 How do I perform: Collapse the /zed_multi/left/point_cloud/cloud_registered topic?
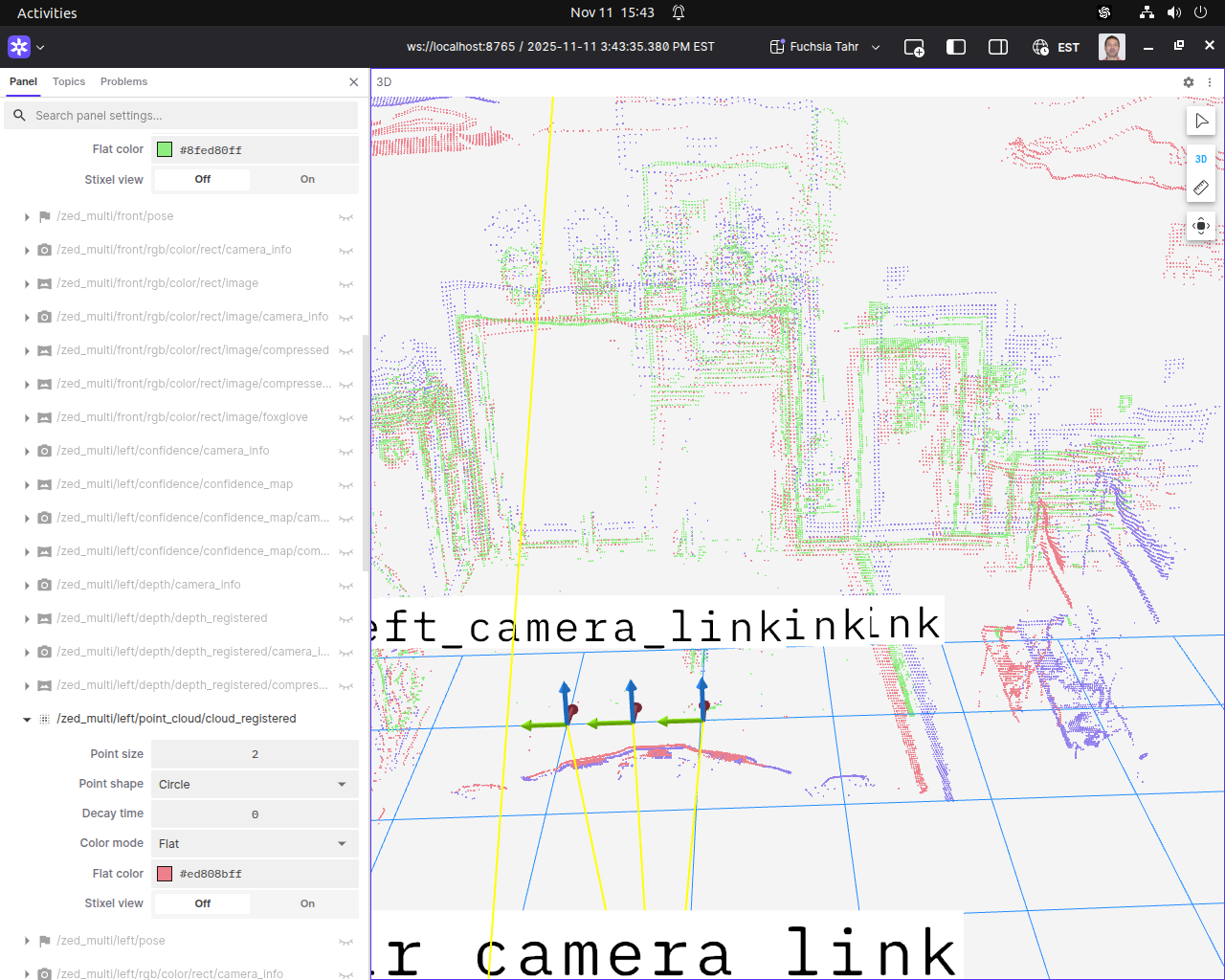click(27, 720)
